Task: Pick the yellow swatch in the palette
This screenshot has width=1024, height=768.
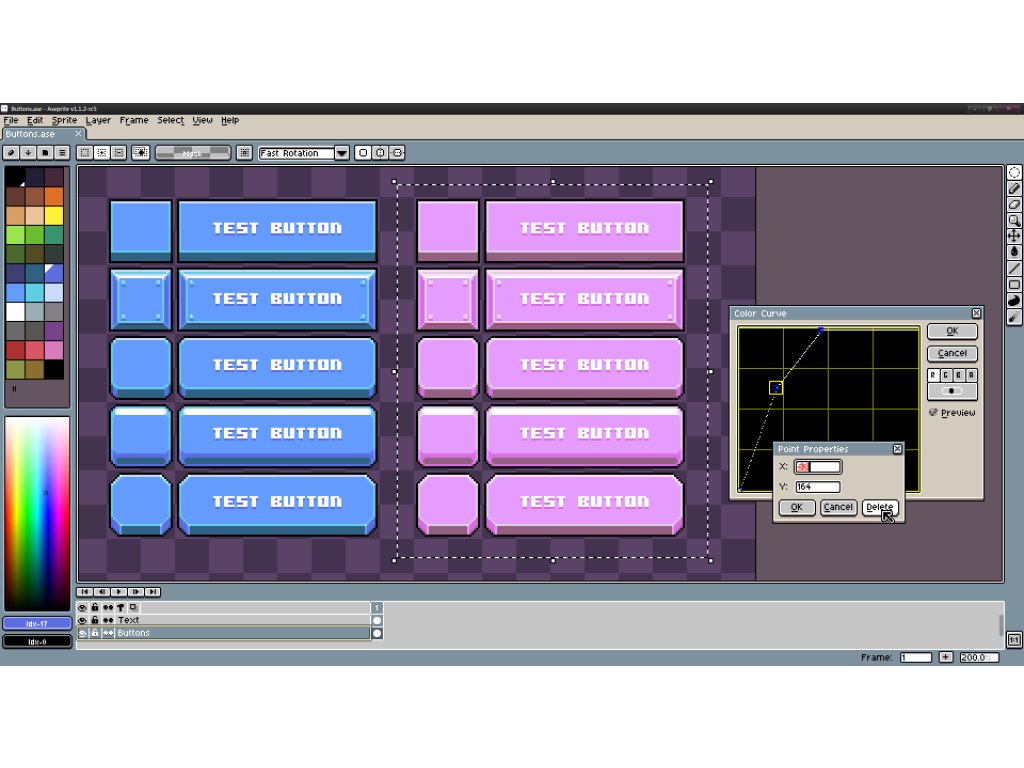Action: coord(53,215)
